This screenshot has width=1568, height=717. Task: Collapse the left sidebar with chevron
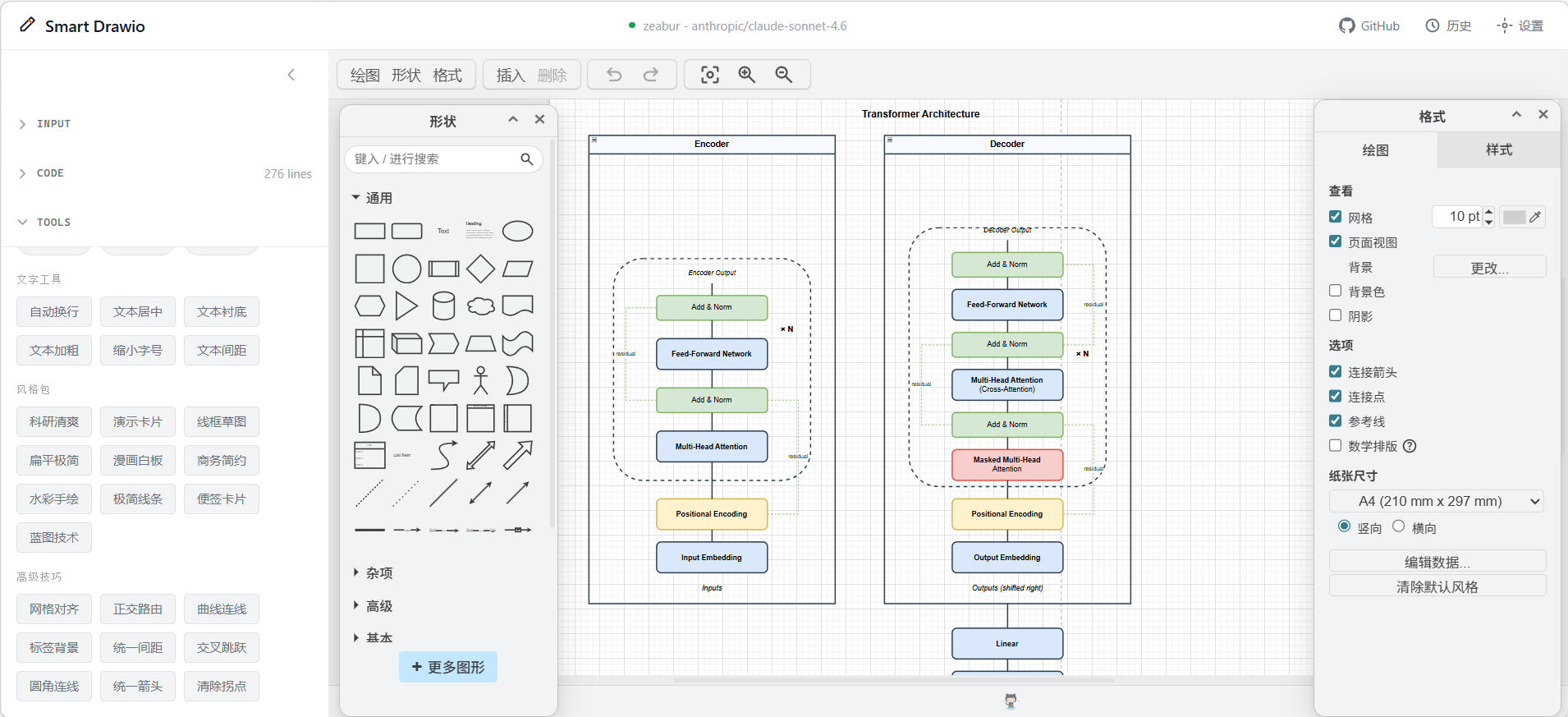click(291, 75)
